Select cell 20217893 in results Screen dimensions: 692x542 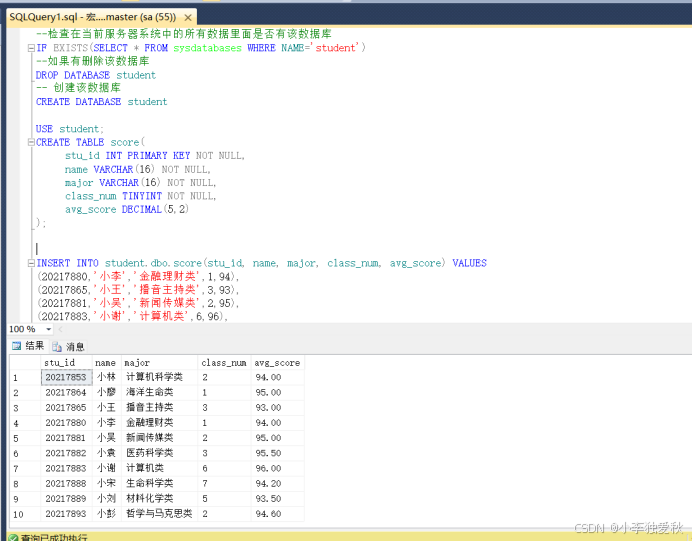tap(66, 514)
